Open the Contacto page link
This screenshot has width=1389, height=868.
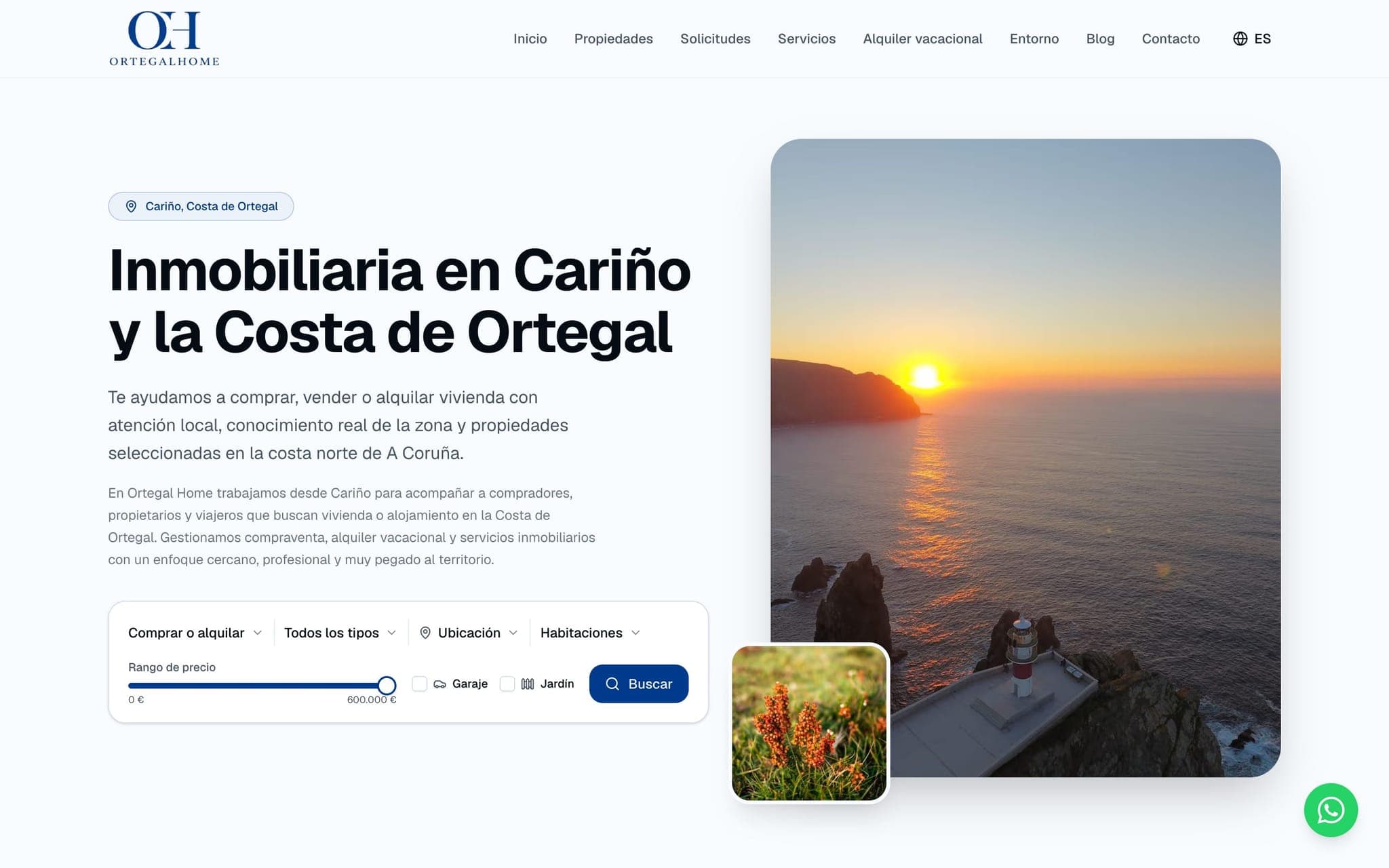pyautogui.click(x=1171, y=39)
